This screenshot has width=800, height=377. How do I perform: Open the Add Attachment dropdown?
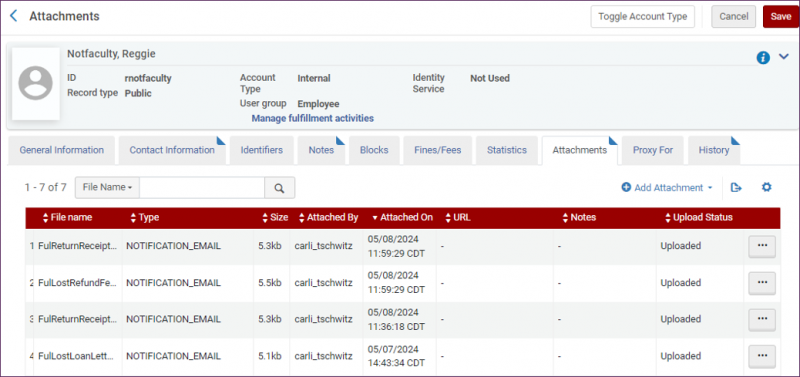[667, 188]
